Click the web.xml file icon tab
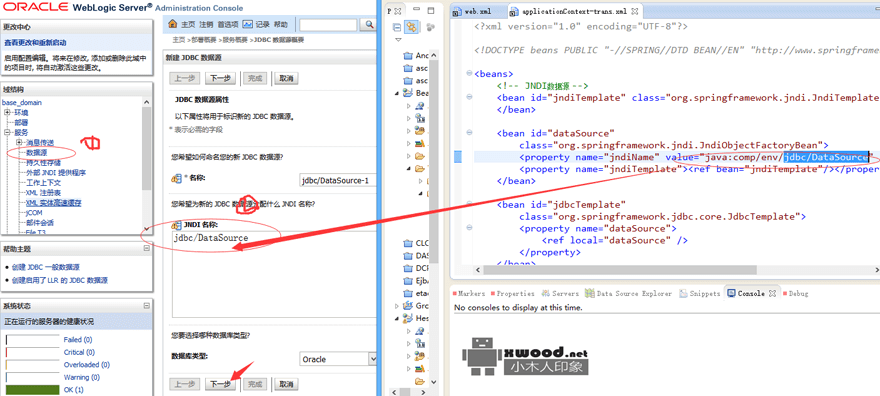This screenshot has height=396, width=880. point(457,12)
